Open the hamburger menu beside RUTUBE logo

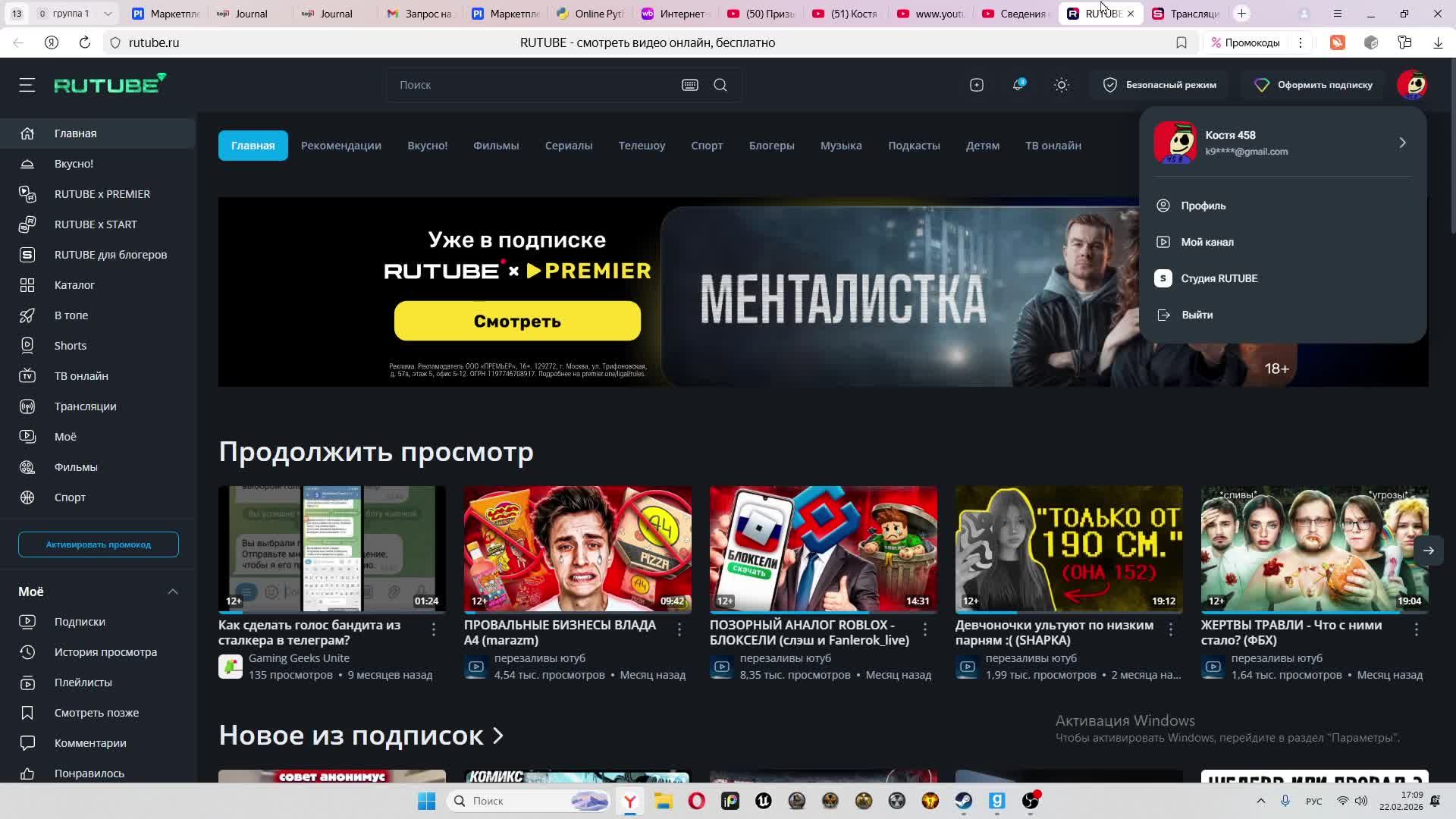click(27, 85)
